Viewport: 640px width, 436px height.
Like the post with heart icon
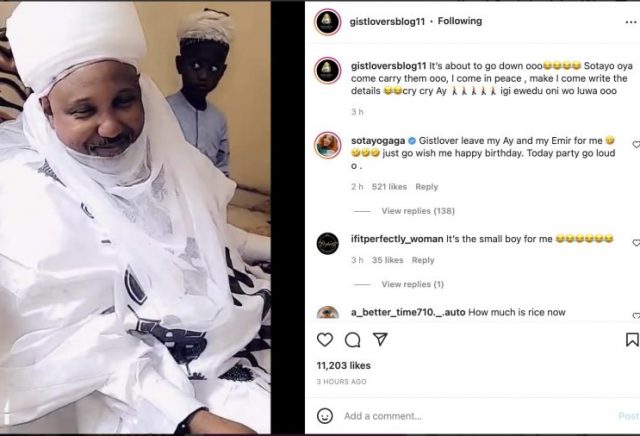(325, 340)
